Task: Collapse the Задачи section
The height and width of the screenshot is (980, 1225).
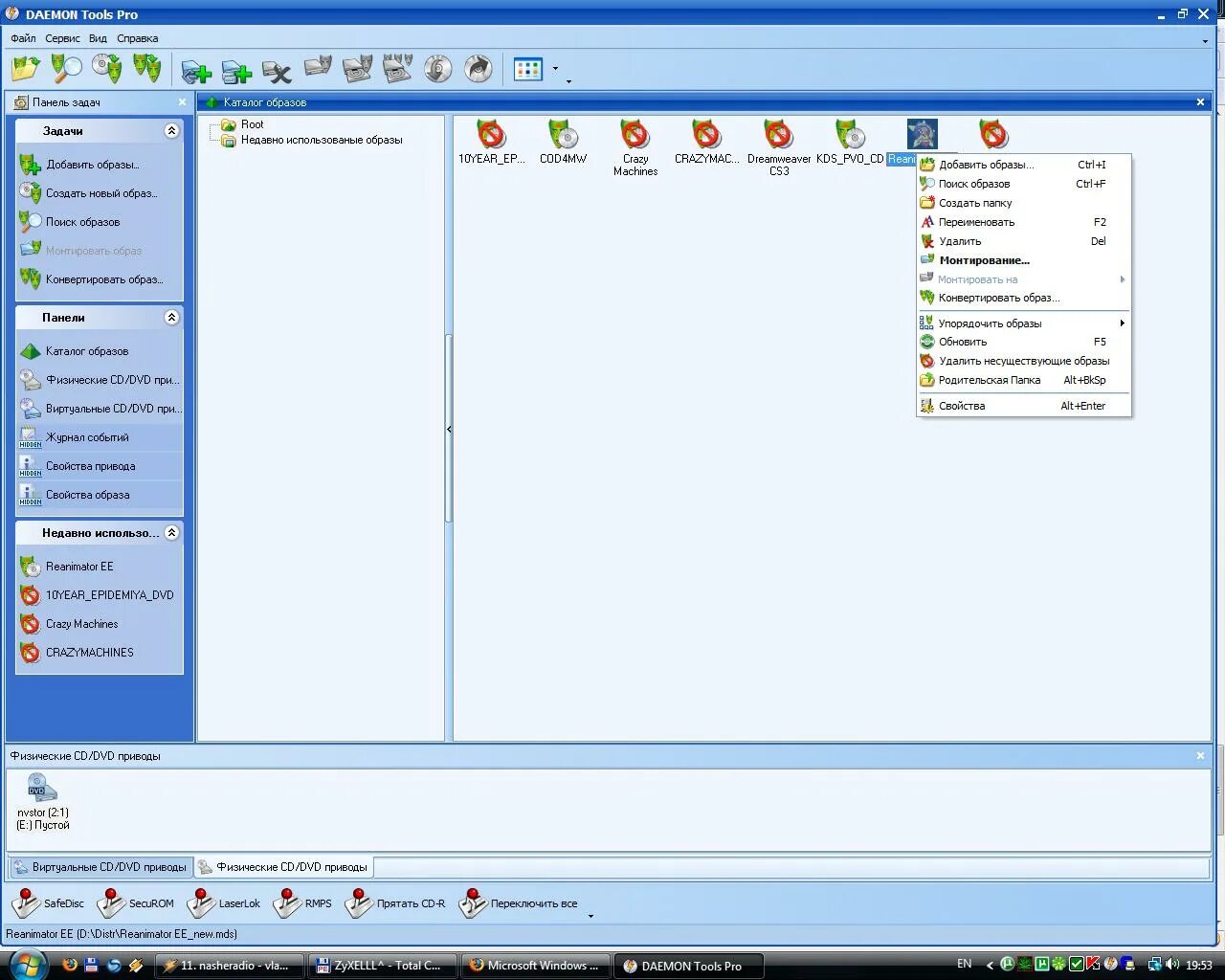Action: [171, 131]
